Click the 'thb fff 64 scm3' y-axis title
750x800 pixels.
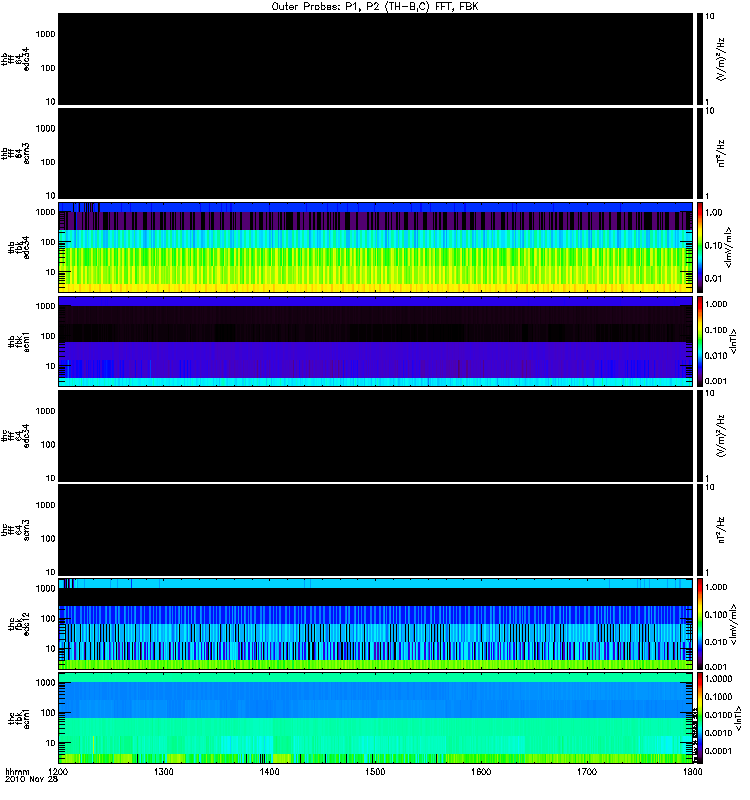[15, 154]
